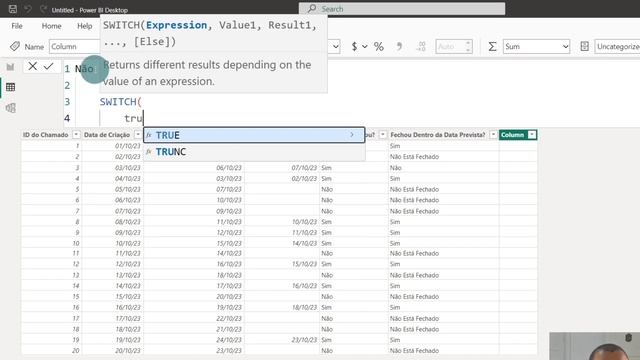Viewport: 640px width, 360px height.
Task: Open Model view in sidebar
Action: click(10, 108)
